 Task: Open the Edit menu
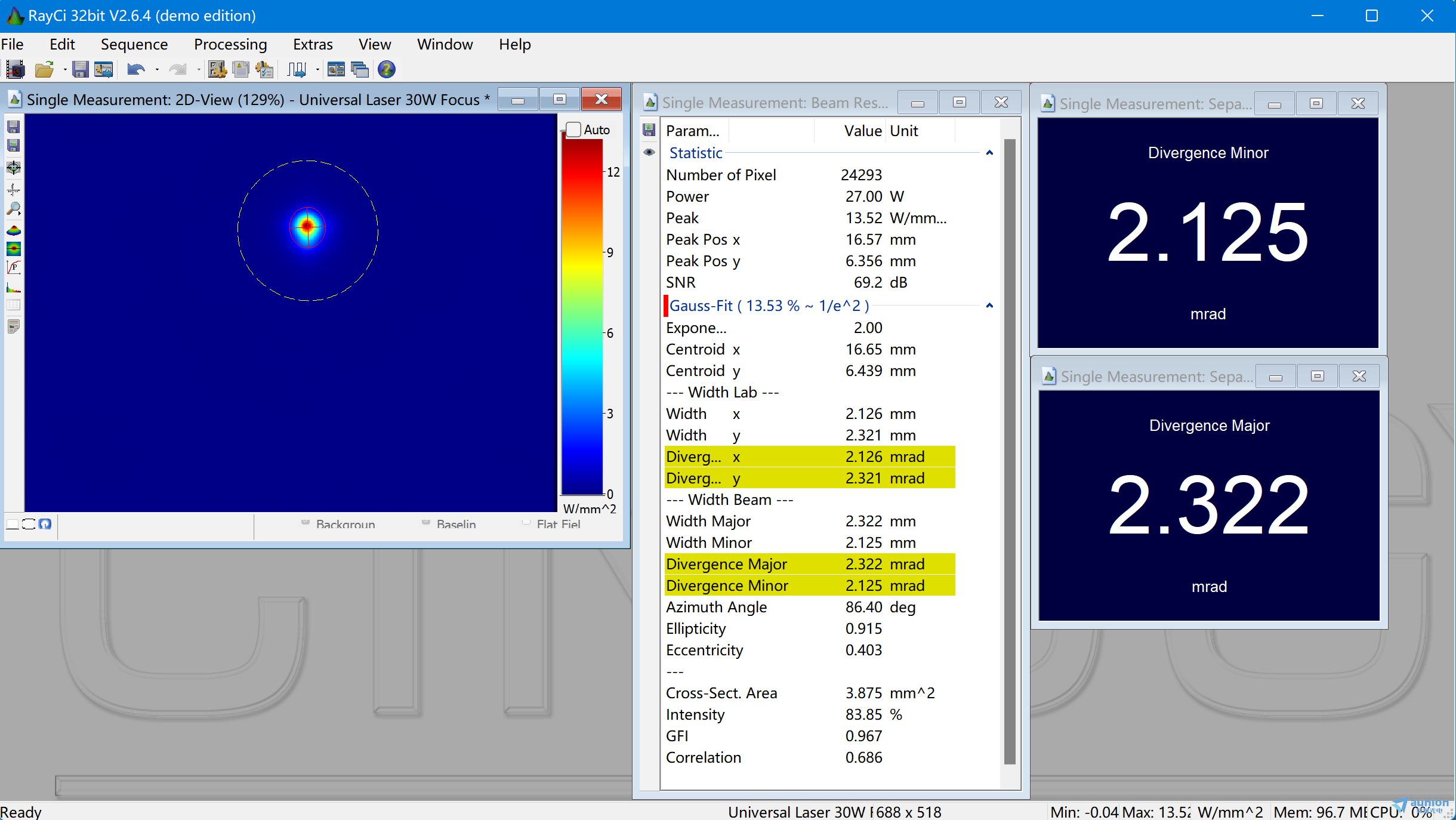click(62, 44)
